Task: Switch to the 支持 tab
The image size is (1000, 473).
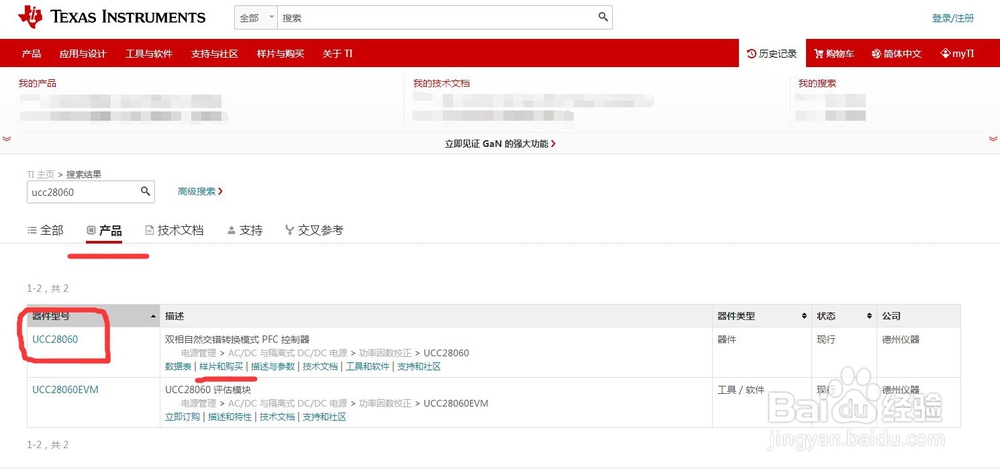Action: tap(245, 230)
